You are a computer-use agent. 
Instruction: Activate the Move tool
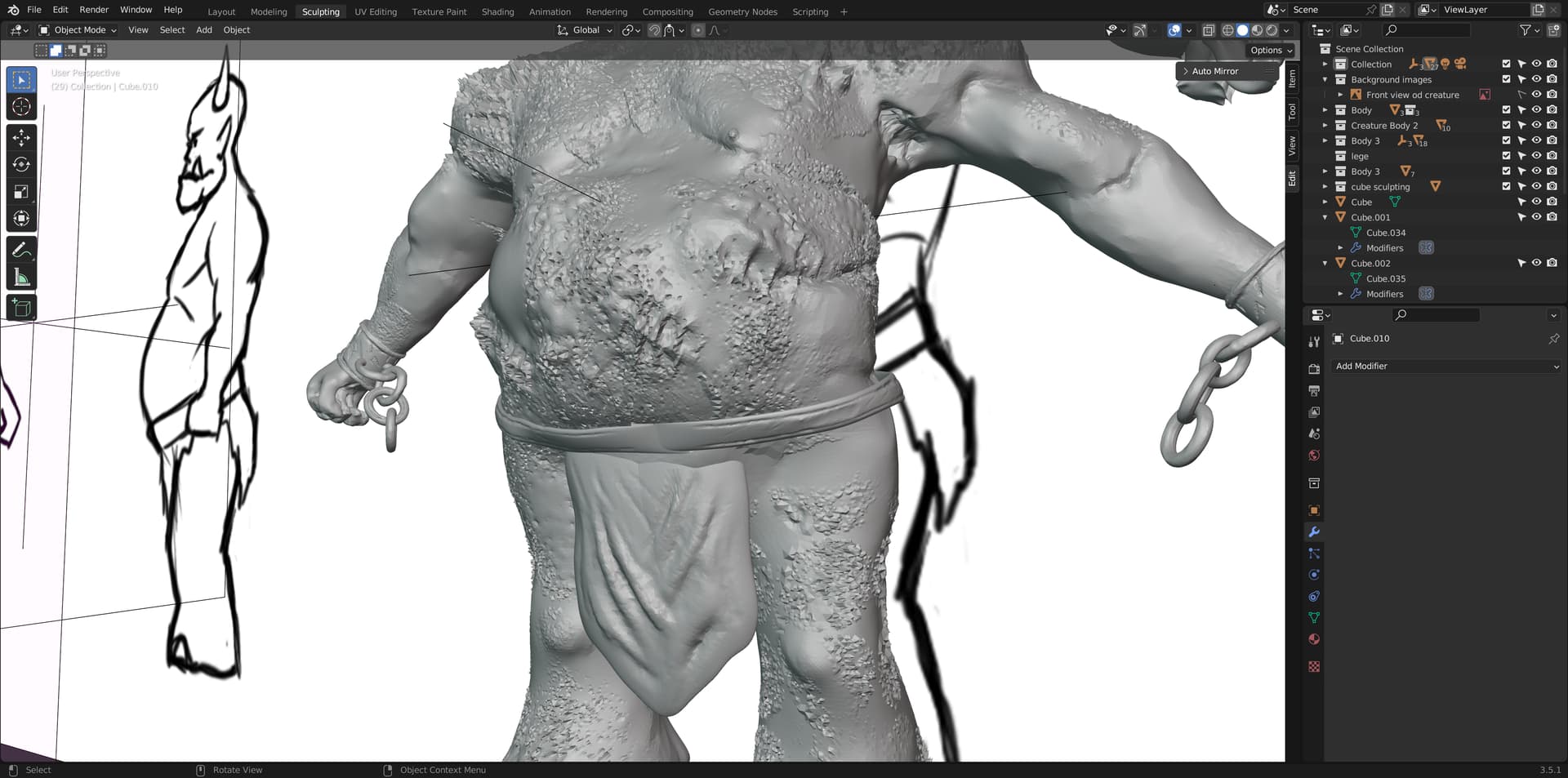click(22, 138)
